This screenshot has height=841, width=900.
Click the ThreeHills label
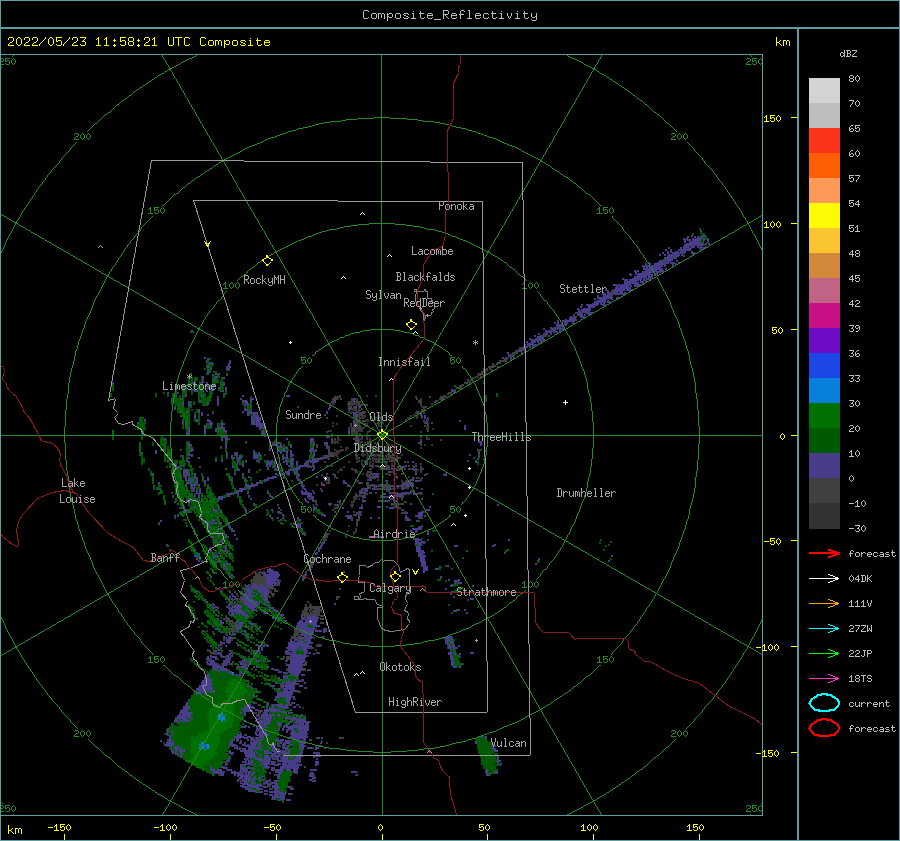[x=501, y=437]
